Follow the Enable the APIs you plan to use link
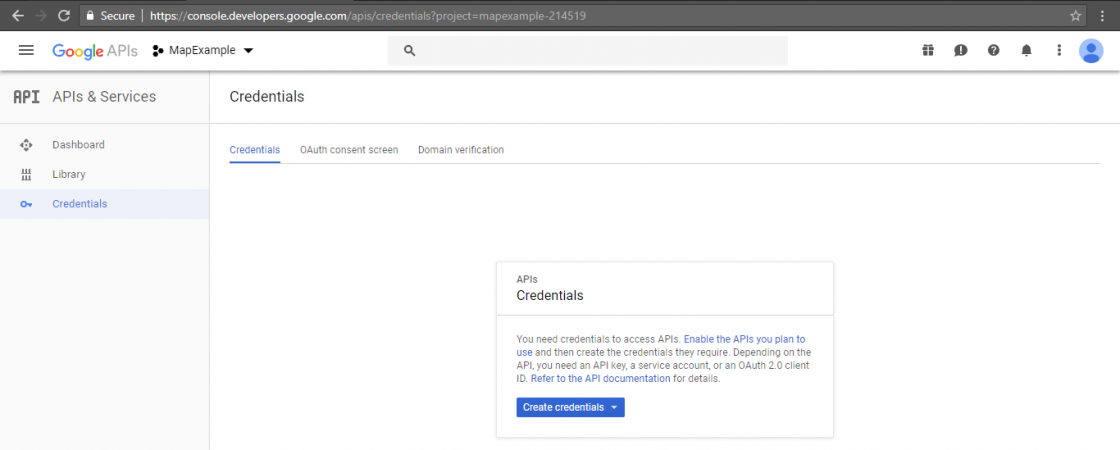The width and height of the screenshot is (1120, 450). click(744, 340)
